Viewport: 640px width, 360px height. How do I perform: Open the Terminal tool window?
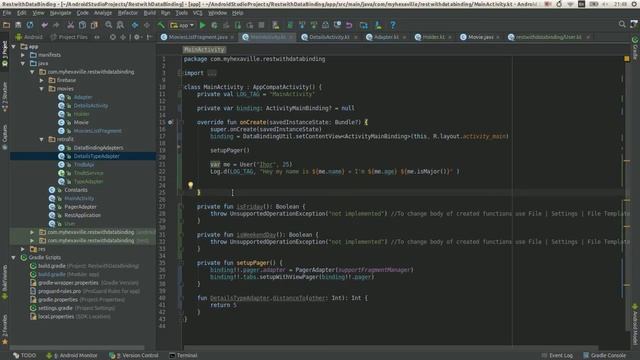coord(183,356)
